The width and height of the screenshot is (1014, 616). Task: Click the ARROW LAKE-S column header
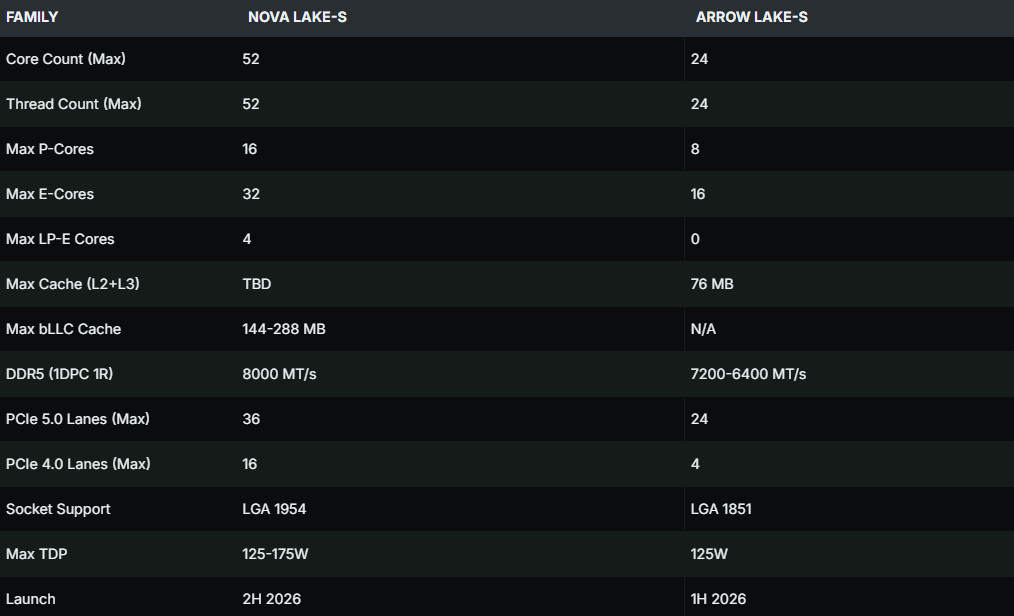pos(751,17)
